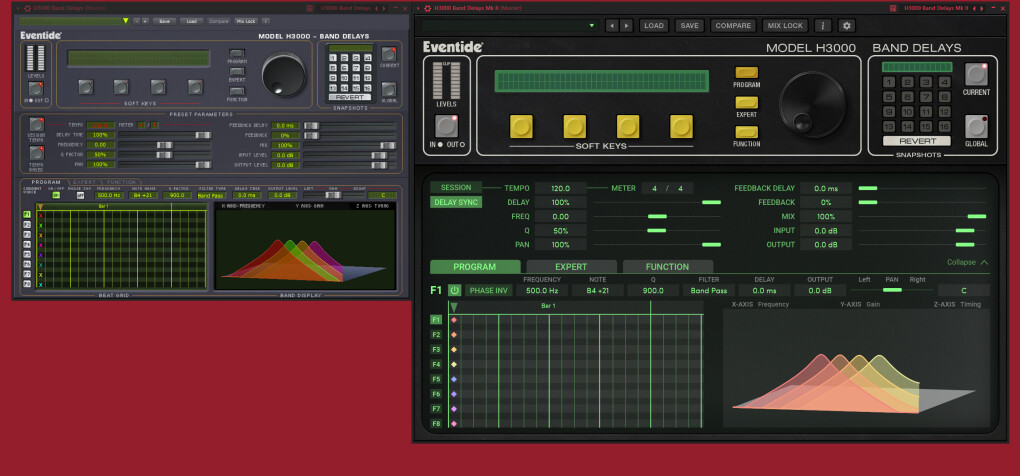Toggle CURRENT snapshot button in Mk II
This screenshot has width=1020, height=476.
tap(976, 74)
